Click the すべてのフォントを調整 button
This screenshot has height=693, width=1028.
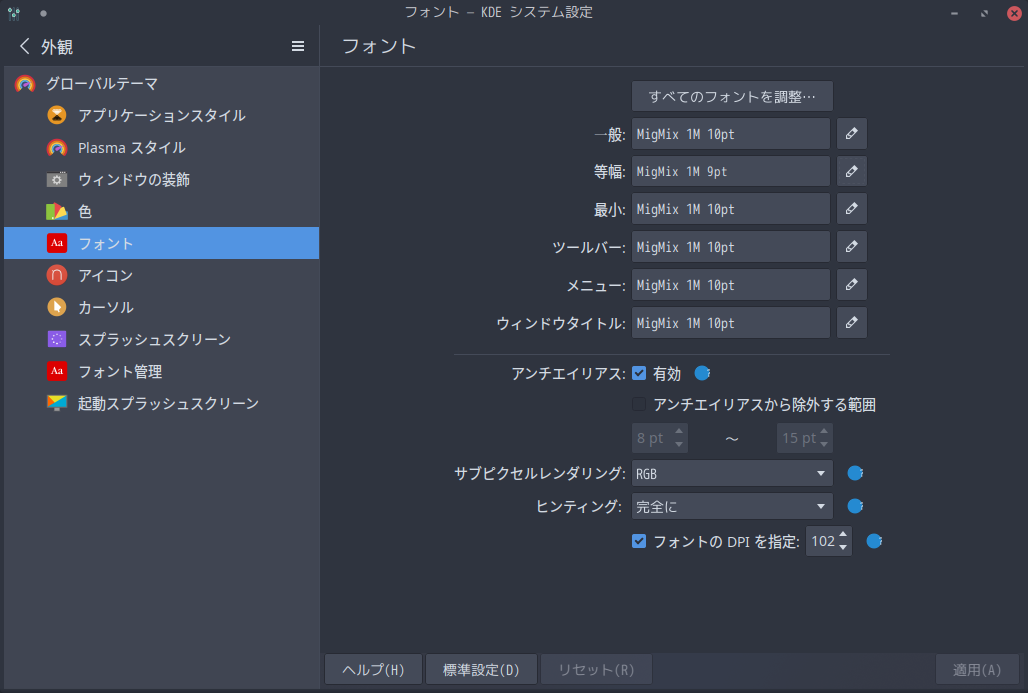point(732,96)
